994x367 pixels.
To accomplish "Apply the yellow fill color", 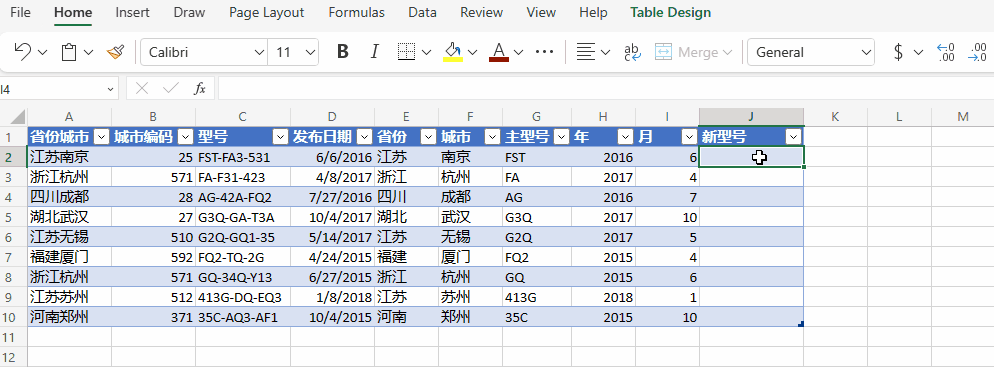I will click(x=453, y=52).
